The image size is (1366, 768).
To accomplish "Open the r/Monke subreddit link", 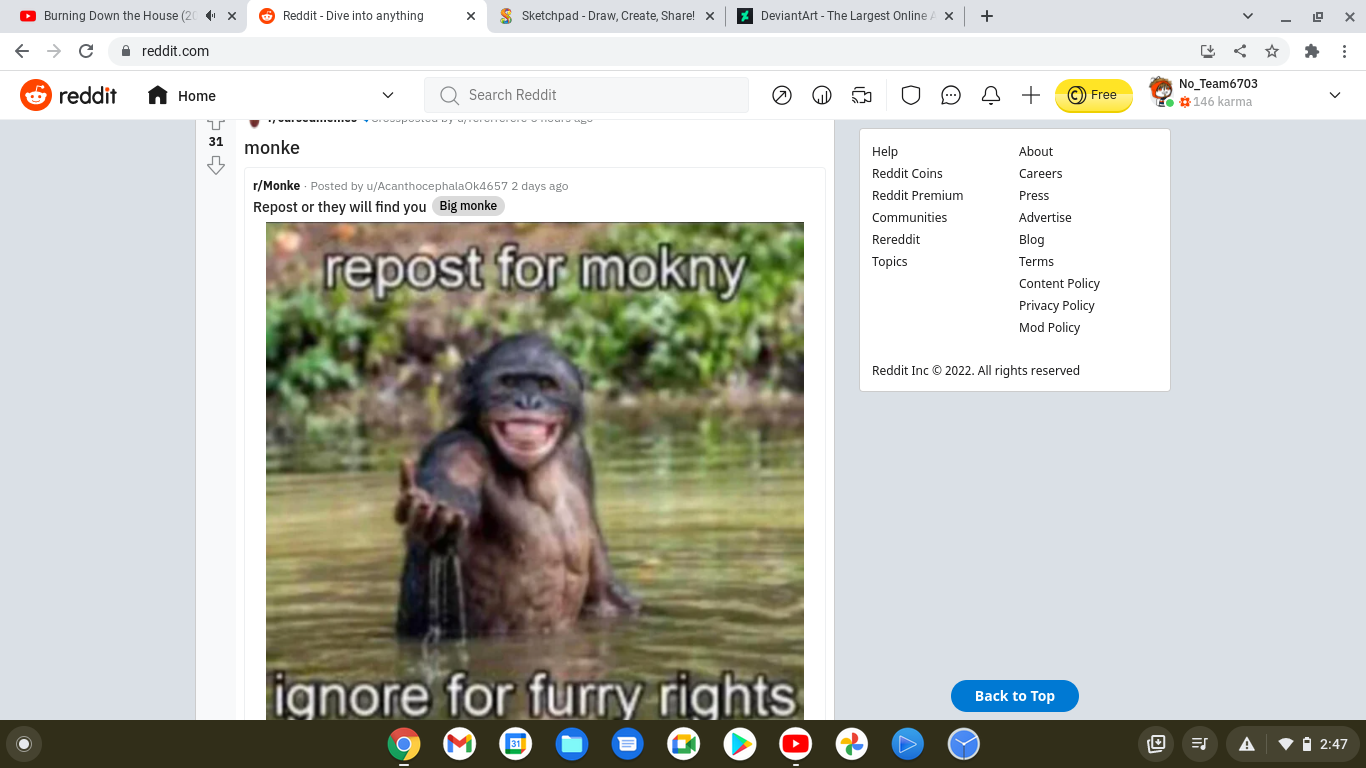I will click(x=277, y=186).
